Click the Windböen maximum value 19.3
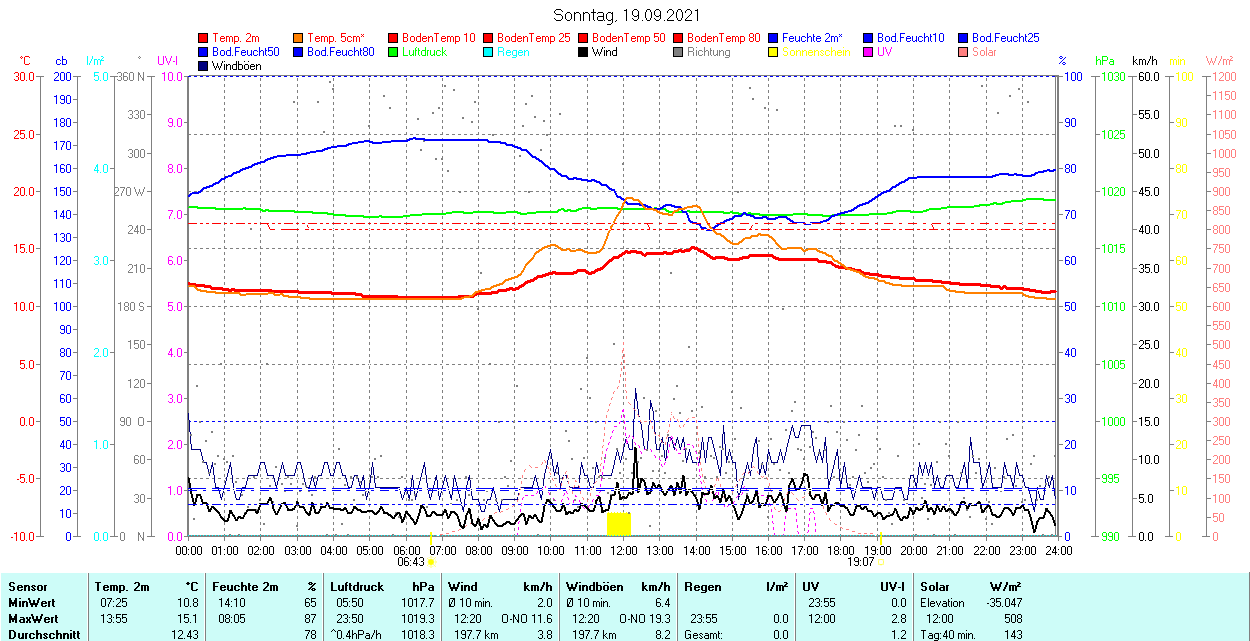Image resolution: width=1250 pixels, height=641 pixels. (659, 619)
